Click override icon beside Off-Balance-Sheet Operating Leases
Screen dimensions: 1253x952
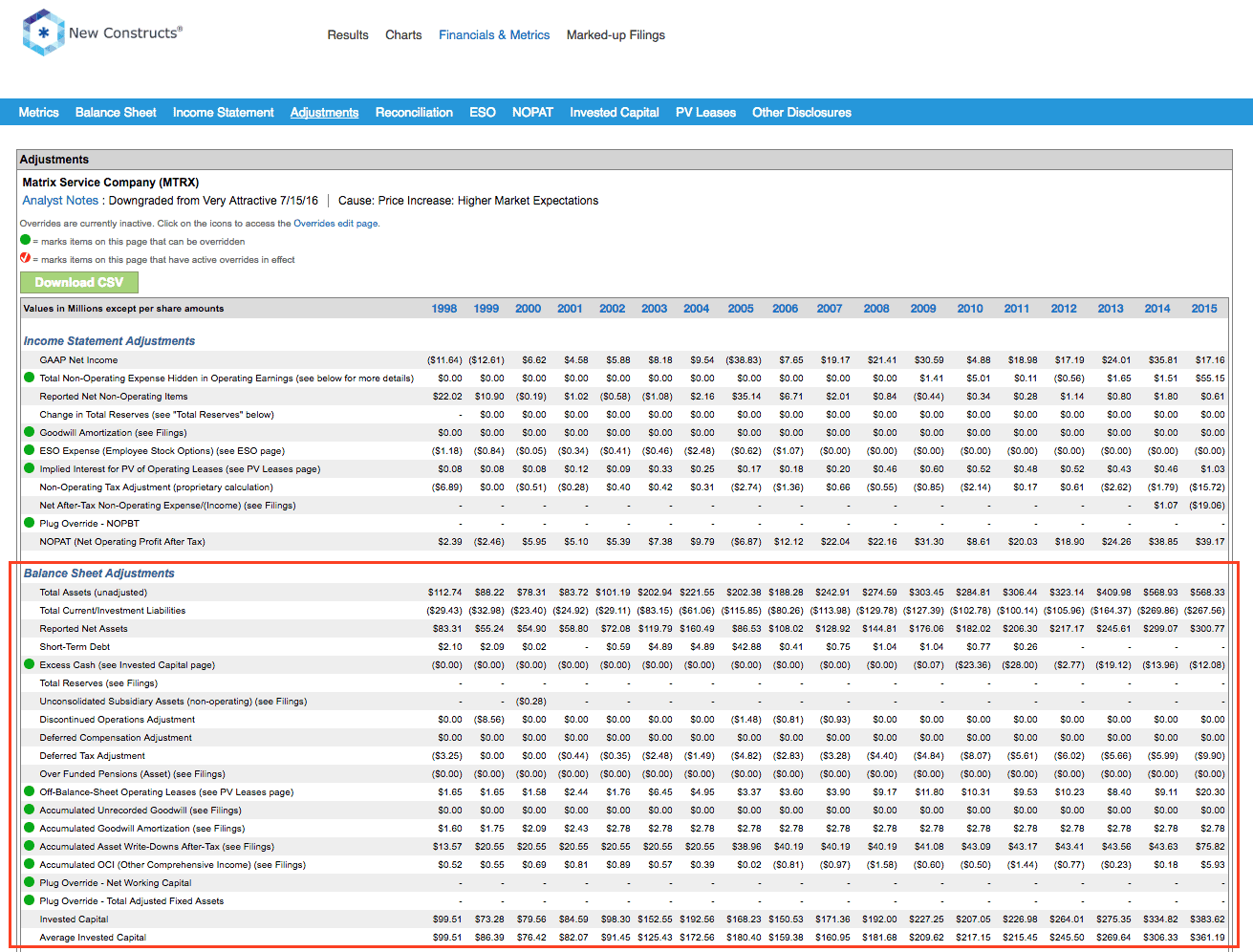29,791
